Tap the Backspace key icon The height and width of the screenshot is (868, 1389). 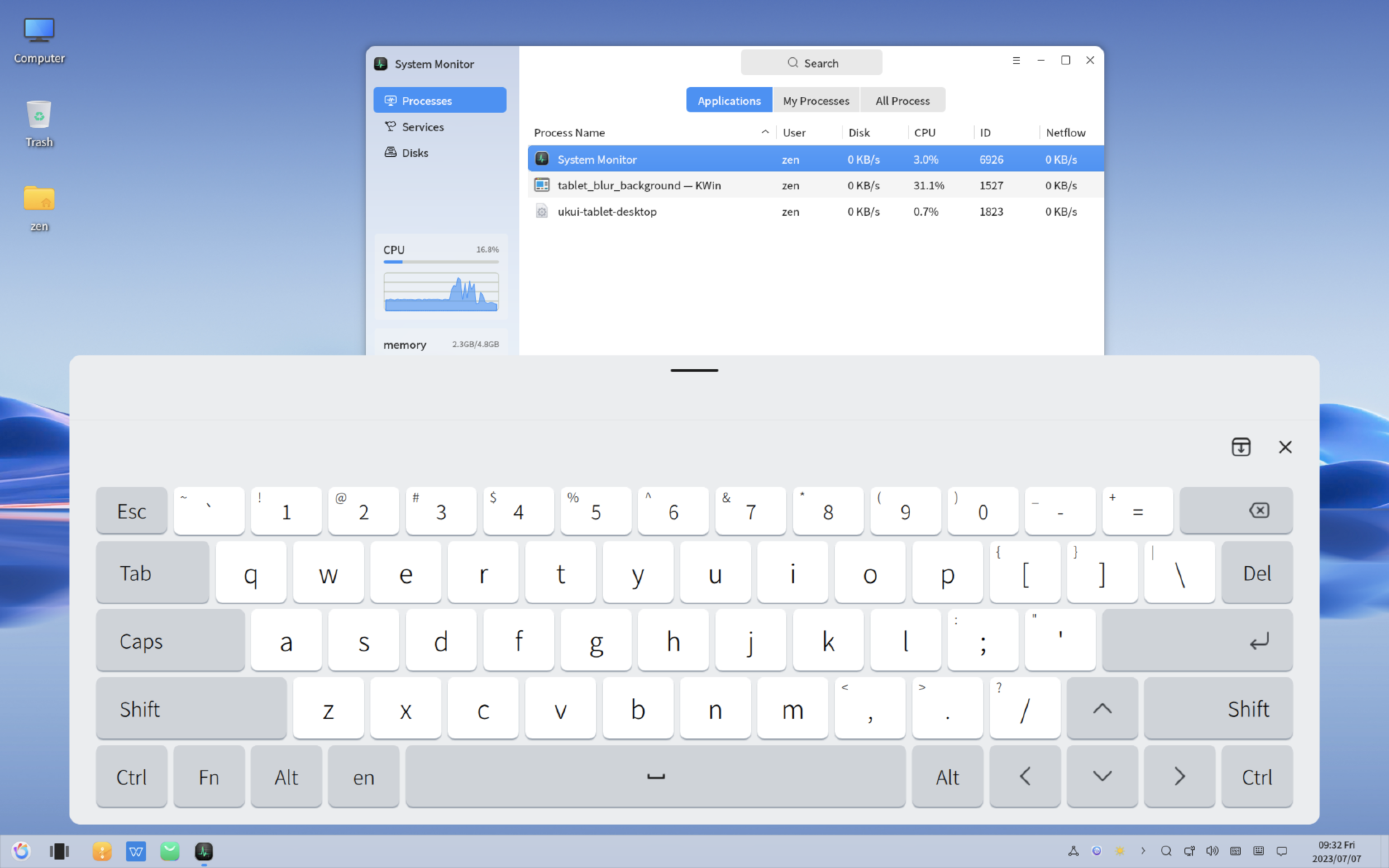pyautogui.click(x=1236, y=510)
